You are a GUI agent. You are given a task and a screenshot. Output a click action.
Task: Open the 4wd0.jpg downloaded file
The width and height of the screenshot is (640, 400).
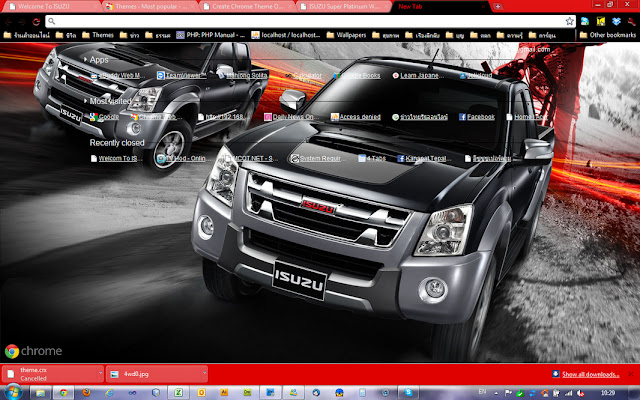pos(153,374)
